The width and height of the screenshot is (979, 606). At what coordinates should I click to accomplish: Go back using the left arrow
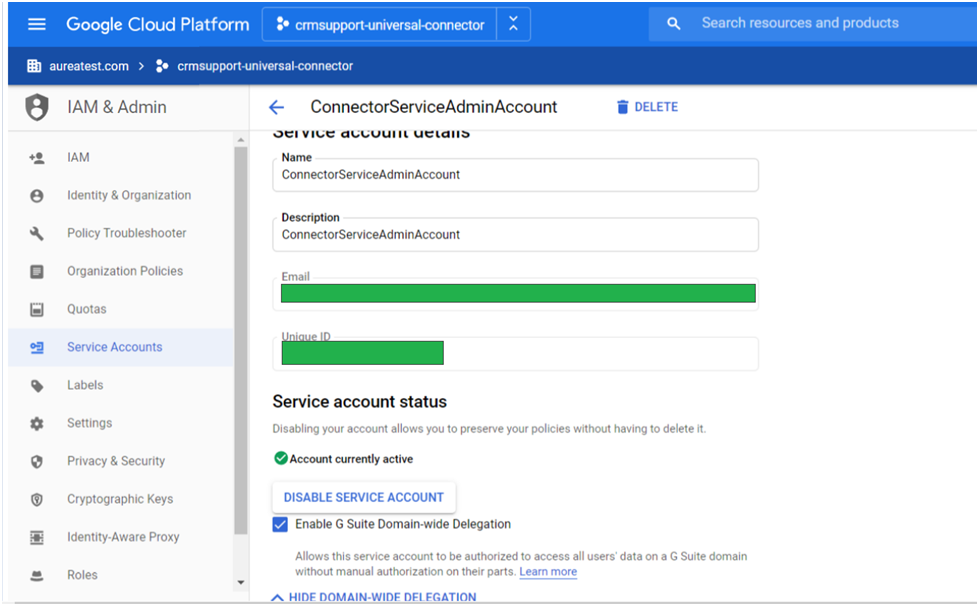pyautogui.click(x=276, y=107)
